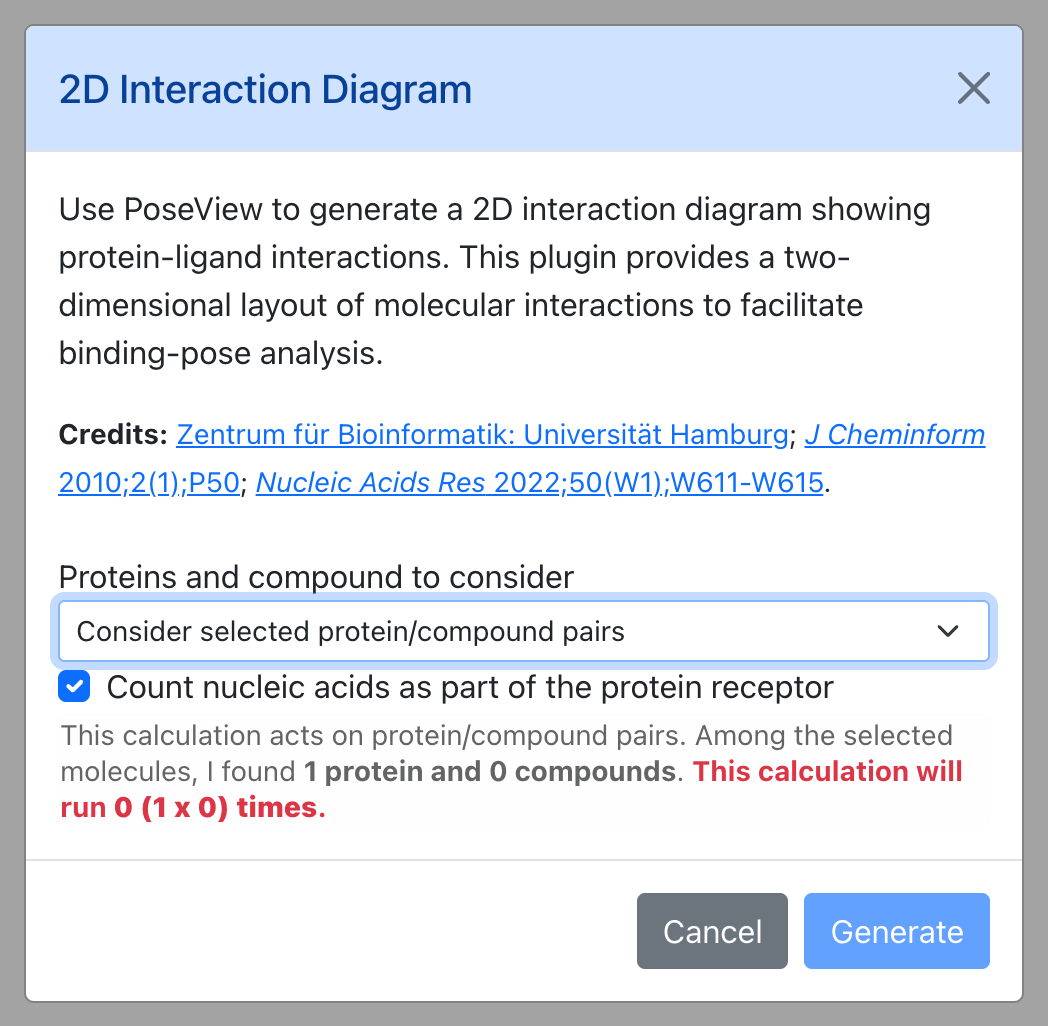Close the 2D Interaction Diagram dialog
The image size is (1048, 1026).
pyautogui.click(x=973, y=88)
